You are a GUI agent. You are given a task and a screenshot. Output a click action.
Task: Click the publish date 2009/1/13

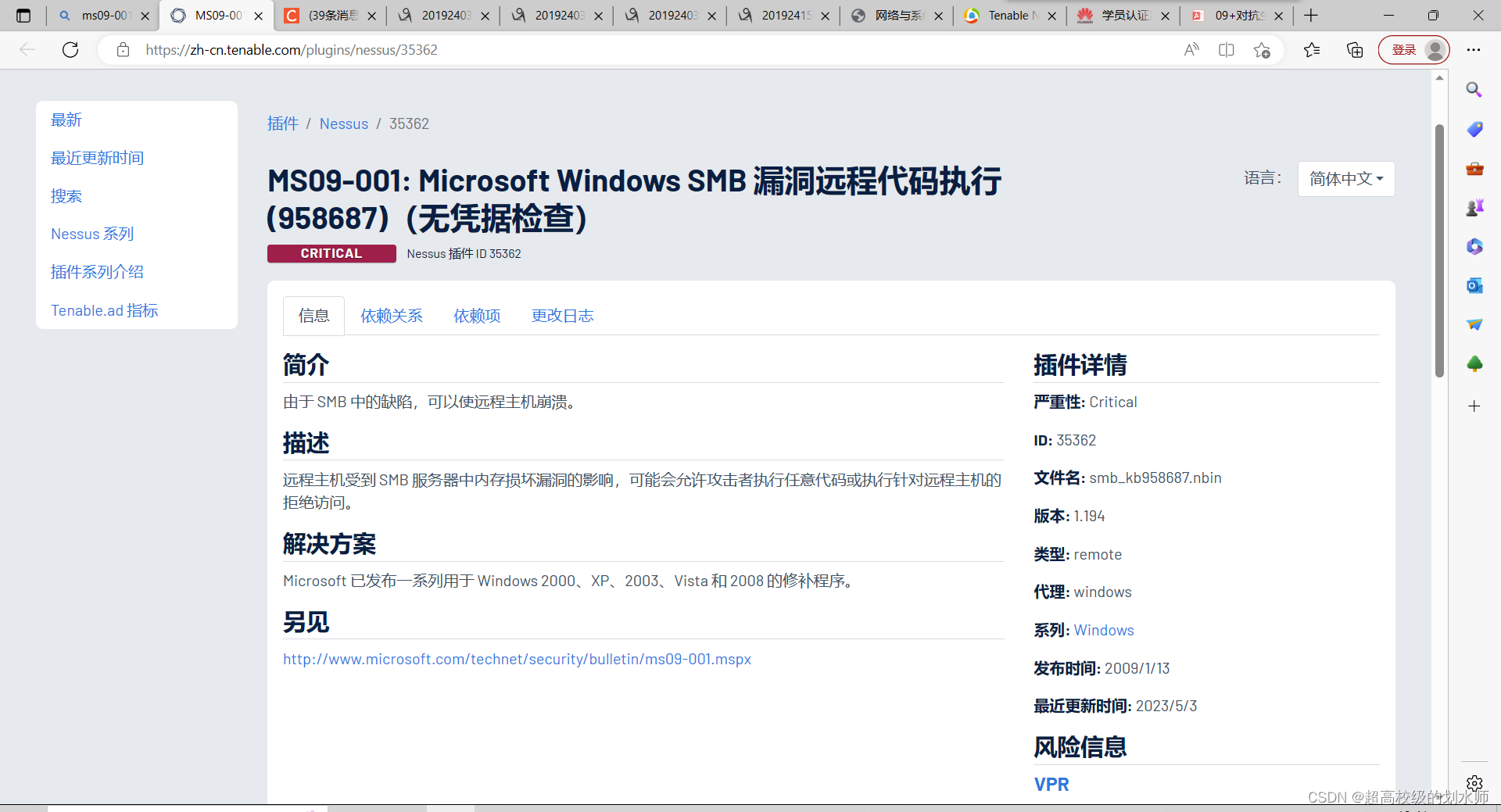click(1137, 668)
